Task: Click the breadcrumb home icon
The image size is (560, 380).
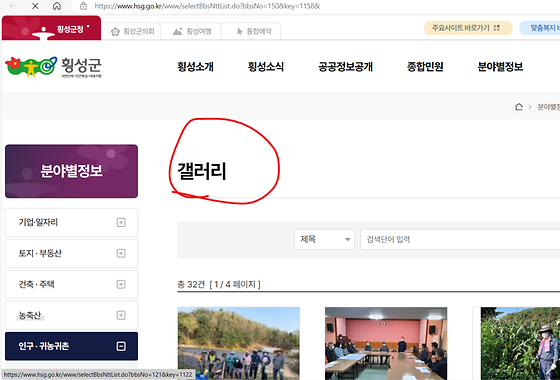Action: coord(519,107)
